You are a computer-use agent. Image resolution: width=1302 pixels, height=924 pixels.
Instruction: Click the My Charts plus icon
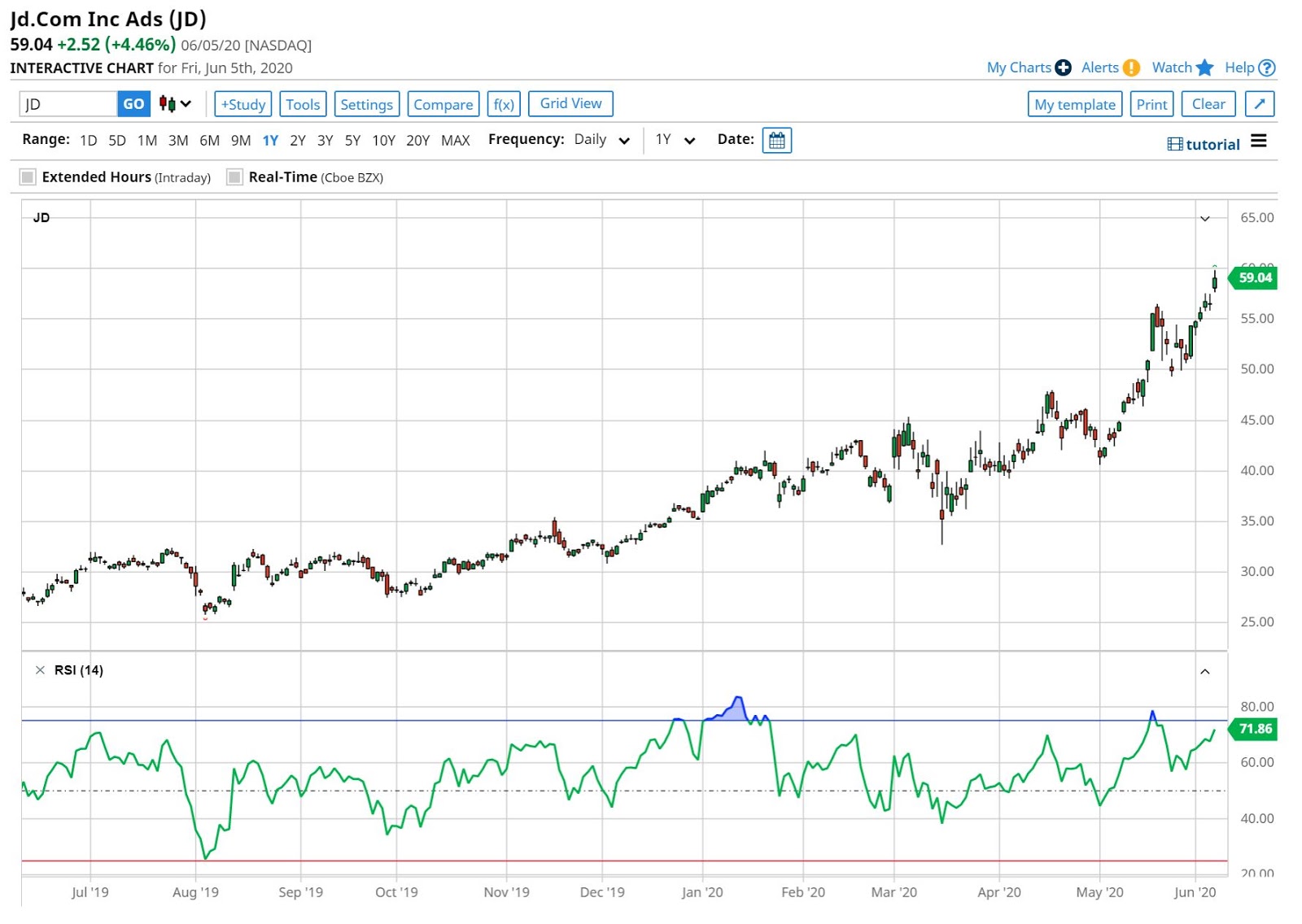point(1063,68)
